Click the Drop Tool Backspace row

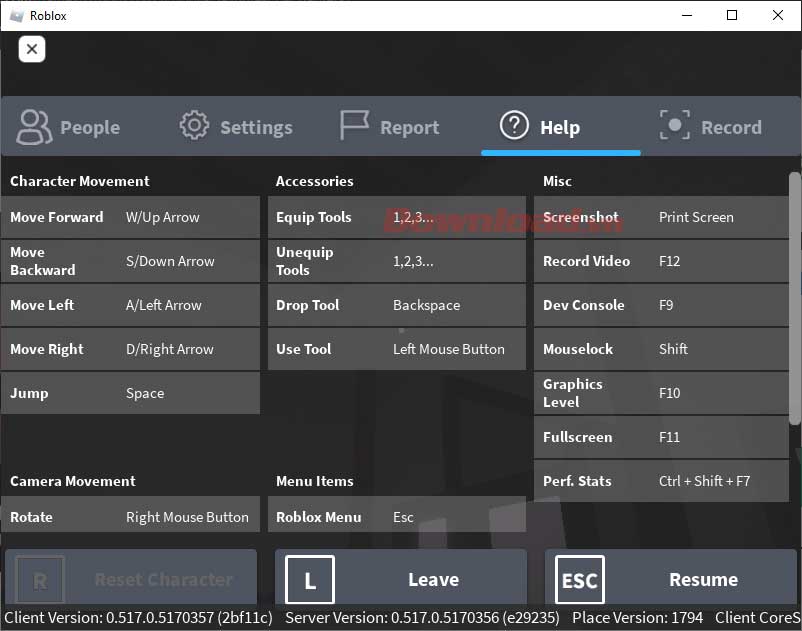tap(396, 305)
